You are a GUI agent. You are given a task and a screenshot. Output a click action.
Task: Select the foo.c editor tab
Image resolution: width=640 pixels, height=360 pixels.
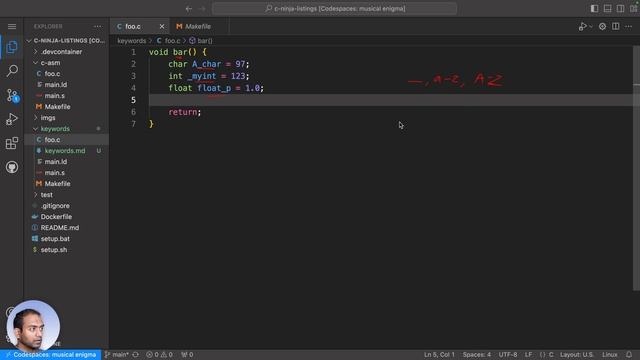click(133, 27)
